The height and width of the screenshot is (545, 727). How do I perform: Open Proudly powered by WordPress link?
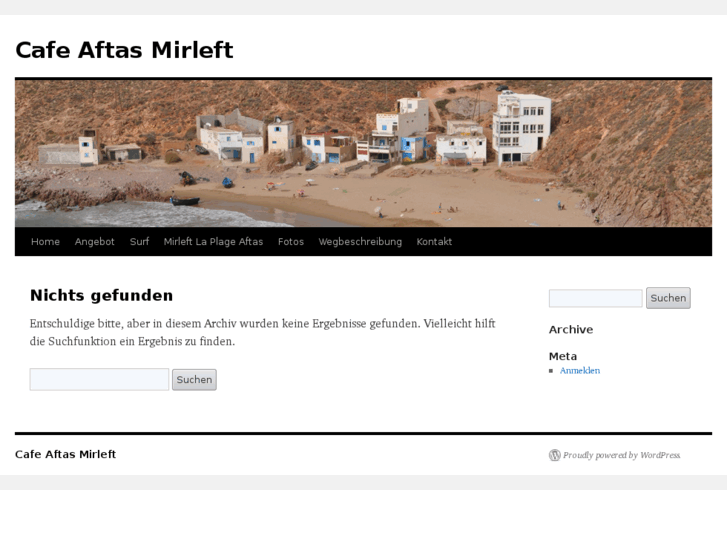[x=621, y=455]
